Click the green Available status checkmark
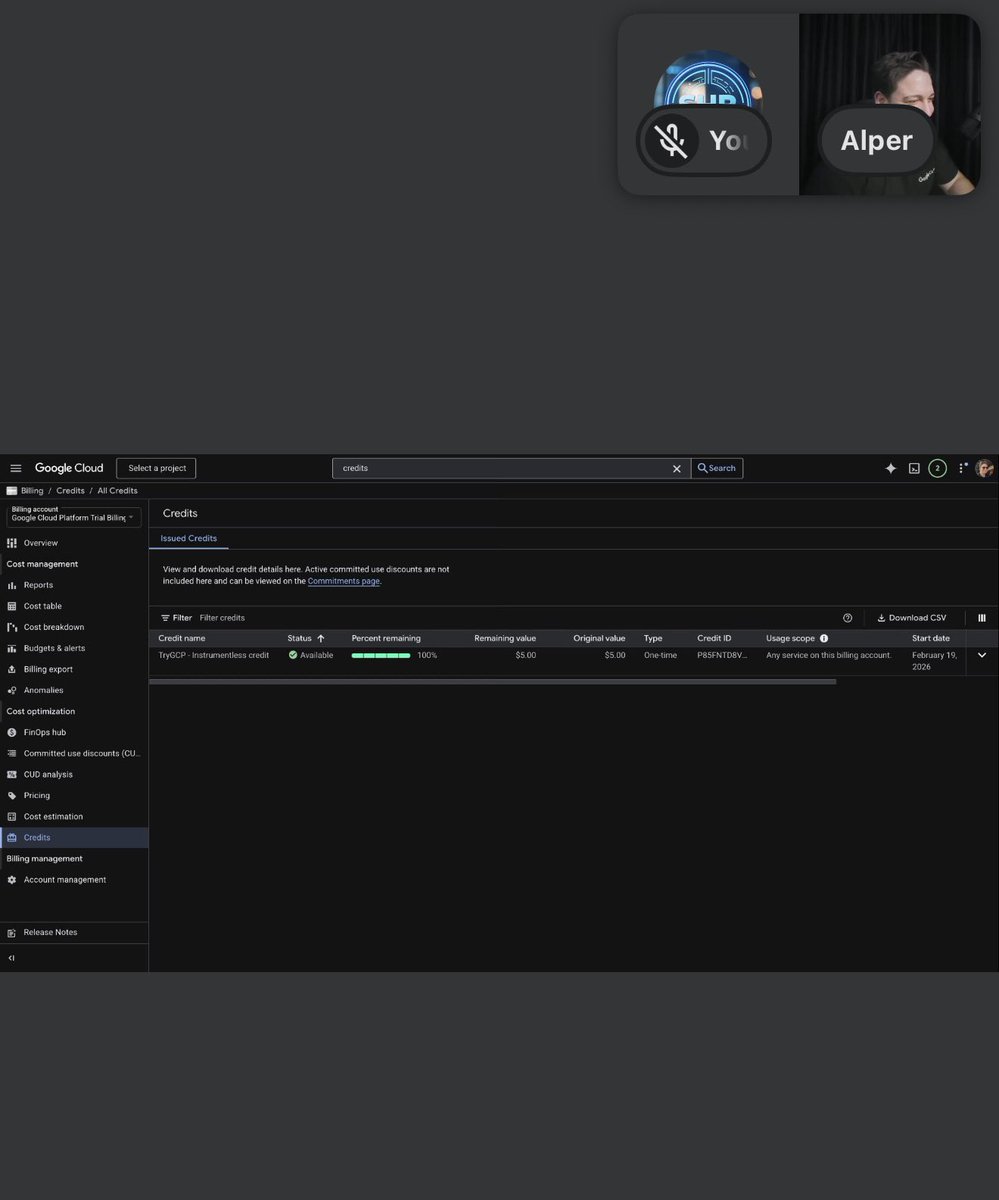The image size is (999, 1200). tap(293, 655)
